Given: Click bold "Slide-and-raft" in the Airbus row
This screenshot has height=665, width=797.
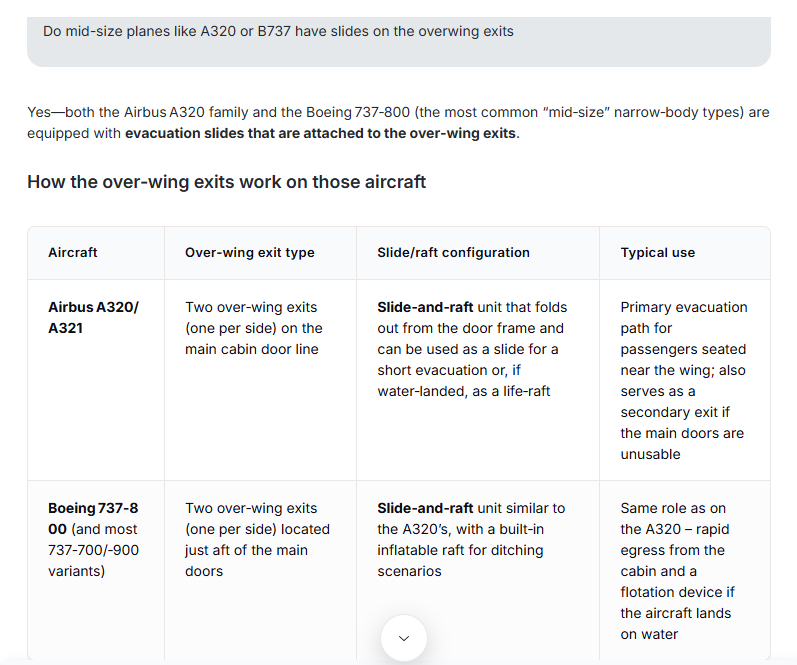Looking at the screenshot, I should pos(425,307).
